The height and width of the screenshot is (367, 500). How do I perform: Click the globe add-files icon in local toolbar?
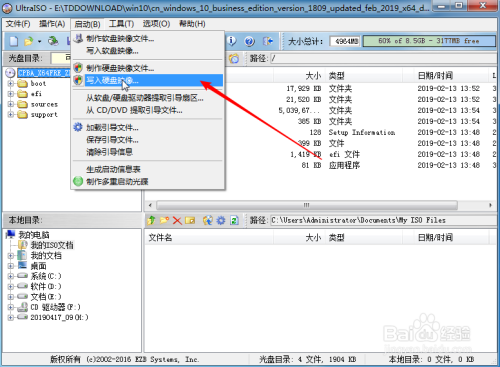point(208,220)
